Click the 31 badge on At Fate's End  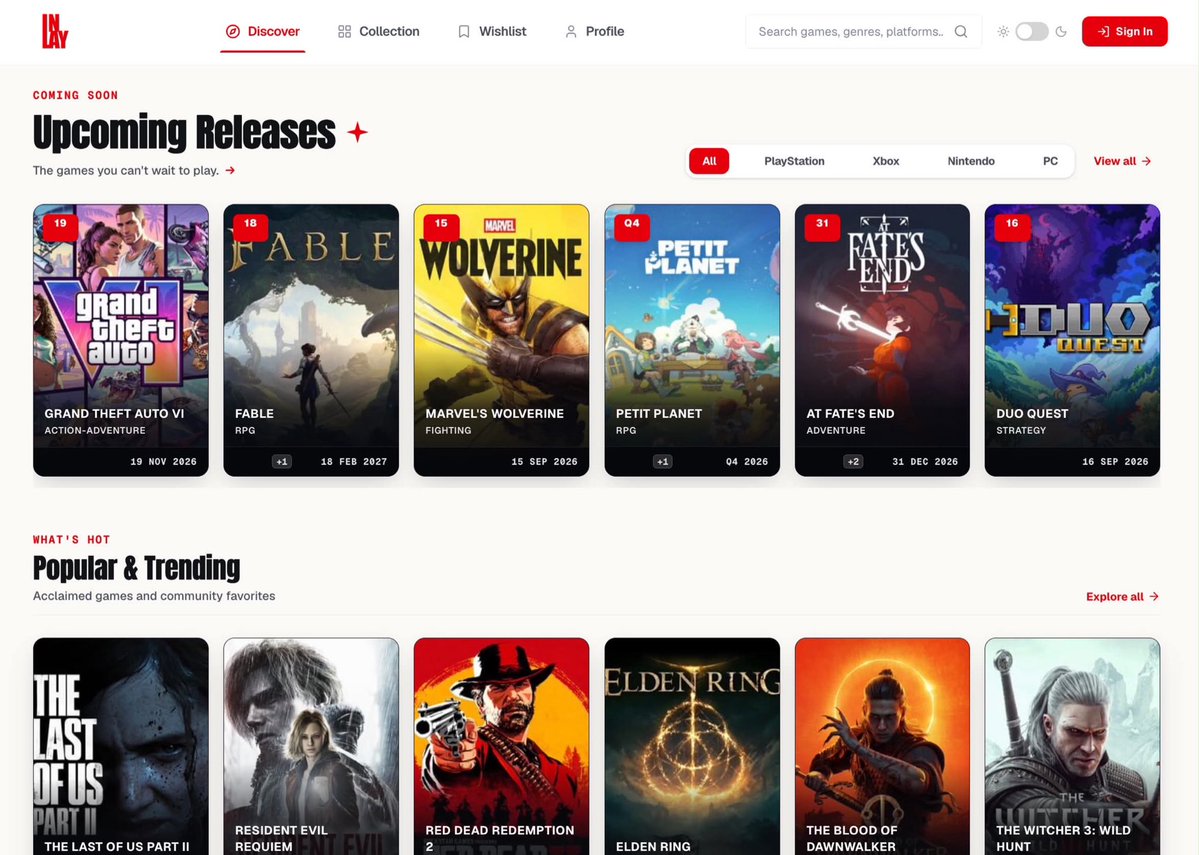[x=822, y=226]
